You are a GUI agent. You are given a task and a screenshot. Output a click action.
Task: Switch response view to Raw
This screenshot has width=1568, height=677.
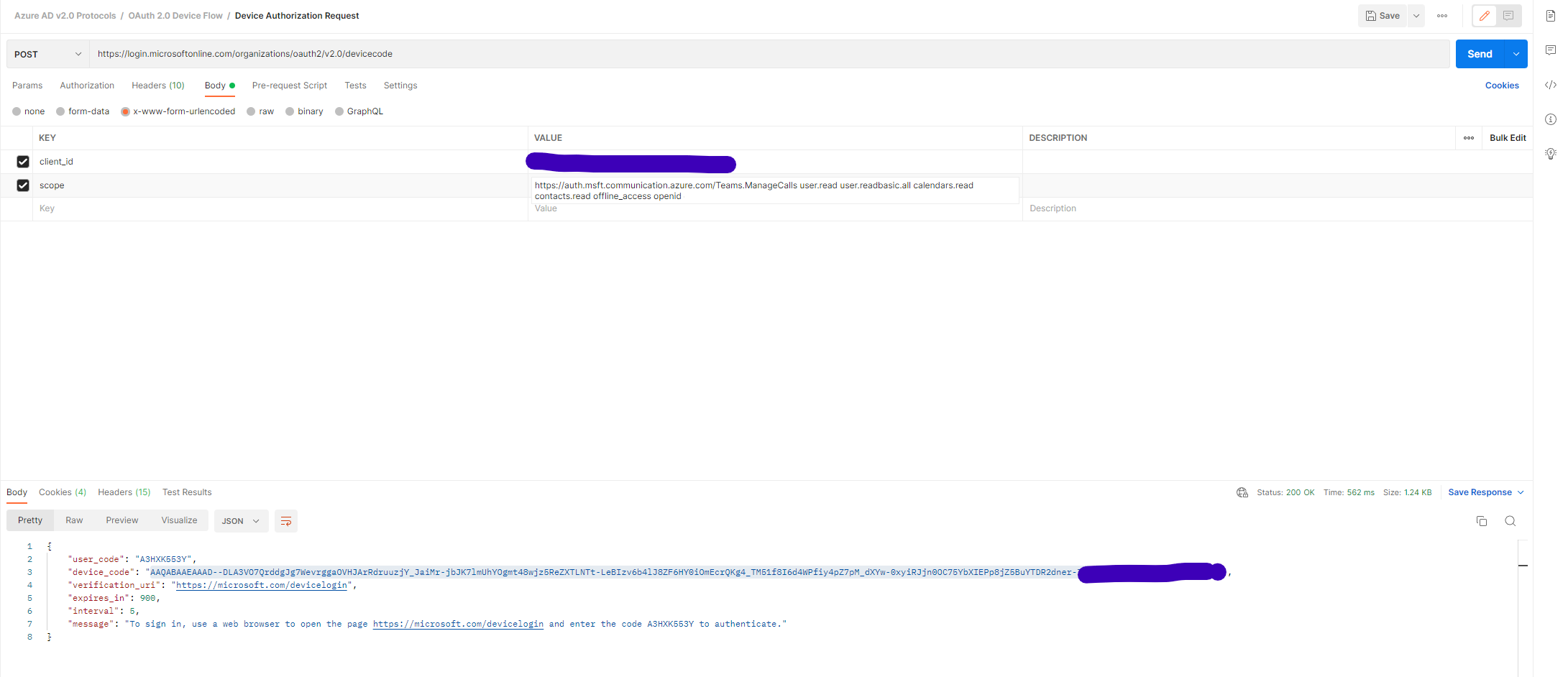pos(74,520)
